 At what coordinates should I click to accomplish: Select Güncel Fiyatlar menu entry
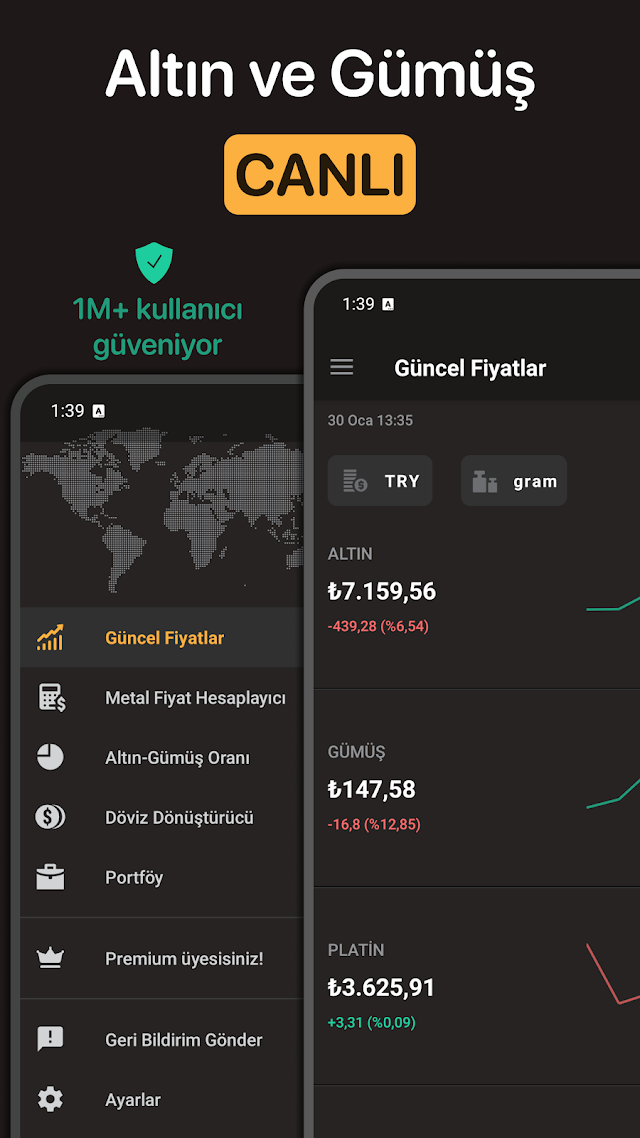(x=161, y=637)
